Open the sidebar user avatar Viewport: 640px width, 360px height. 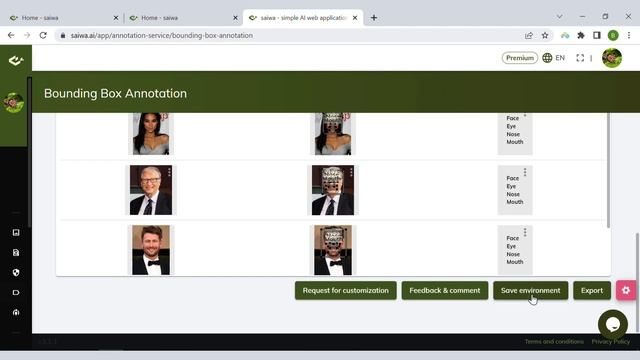(x=13, y=102)
